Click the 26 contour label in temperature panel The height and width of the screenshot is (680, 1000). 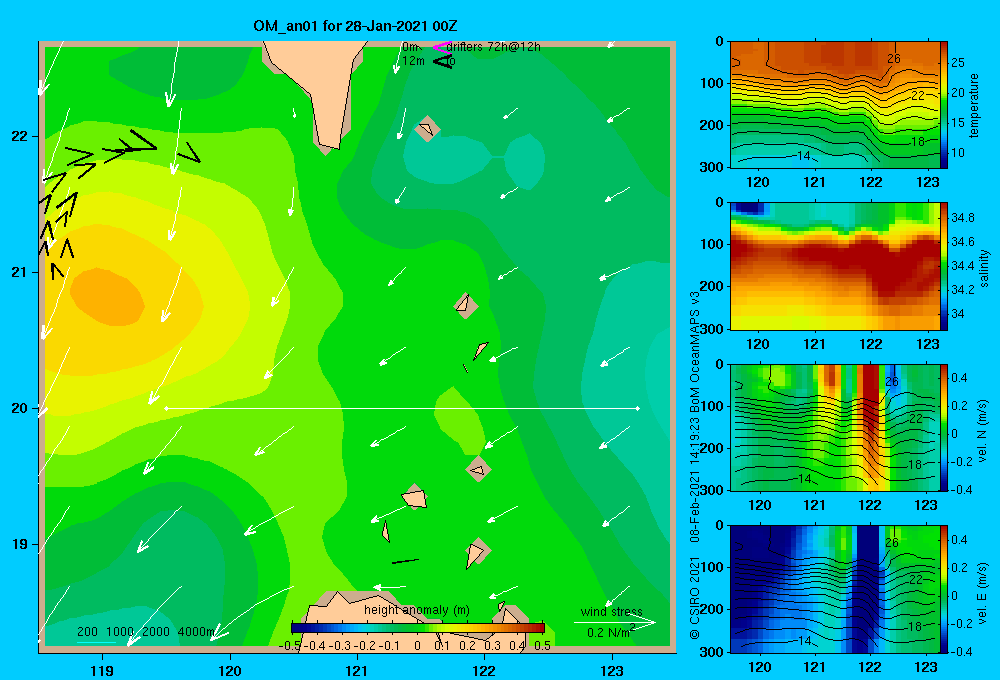[893, 59]
